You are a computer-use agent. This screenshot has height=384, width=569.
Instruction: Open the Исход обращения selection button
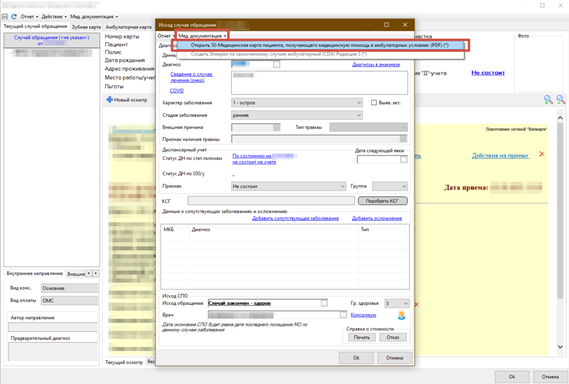pos(324,303)
